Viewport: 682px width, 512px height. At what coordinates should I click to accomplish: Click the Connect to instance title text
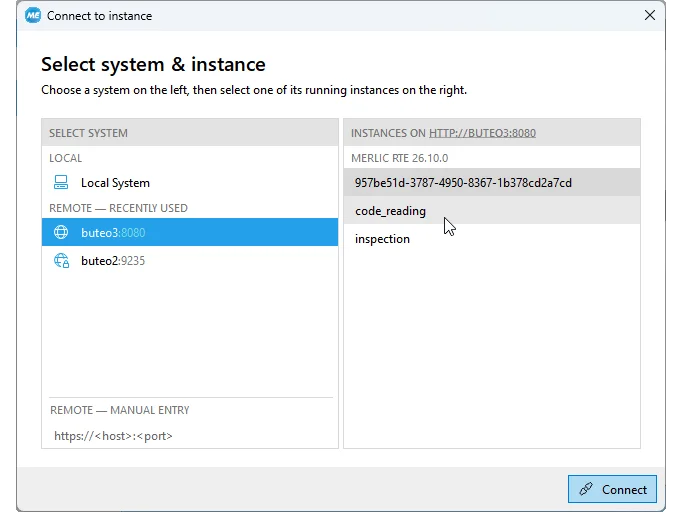pos(100,16)
